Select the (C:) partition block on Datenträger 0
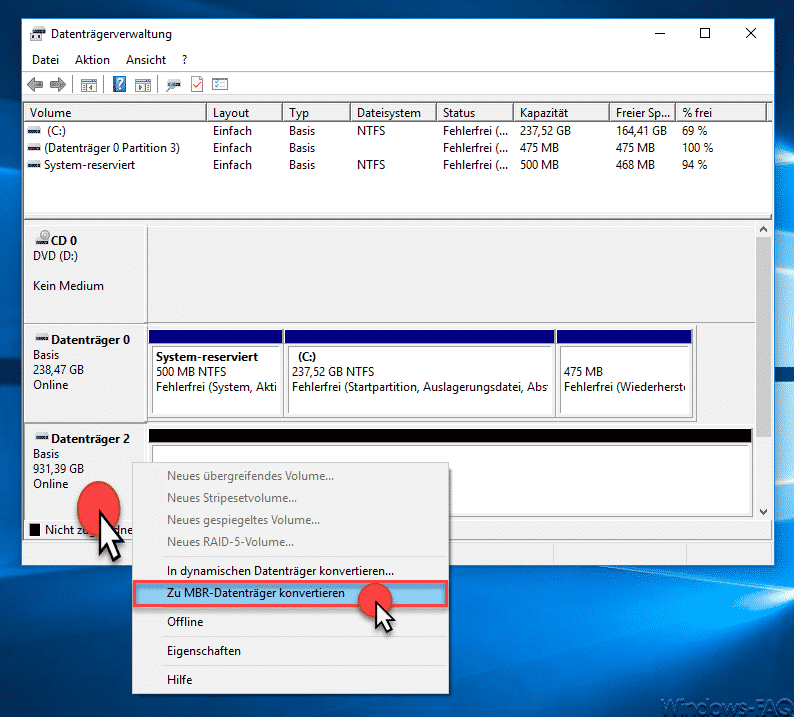The width and height of the screenshot is (794, 717). pos(420,373)
